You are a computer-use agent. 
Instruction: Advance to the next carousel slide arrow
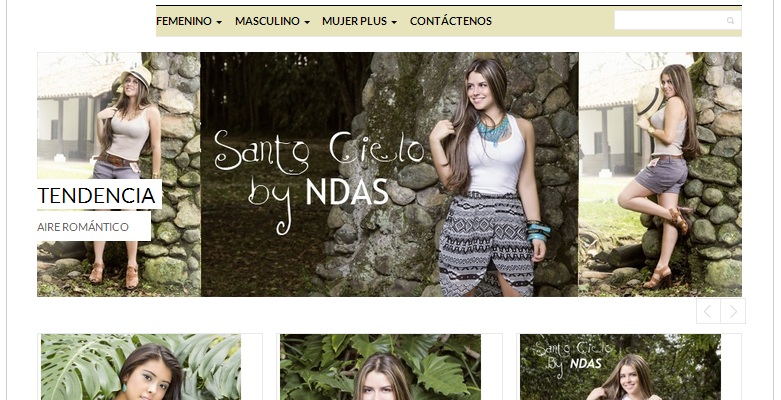point(733,311)
